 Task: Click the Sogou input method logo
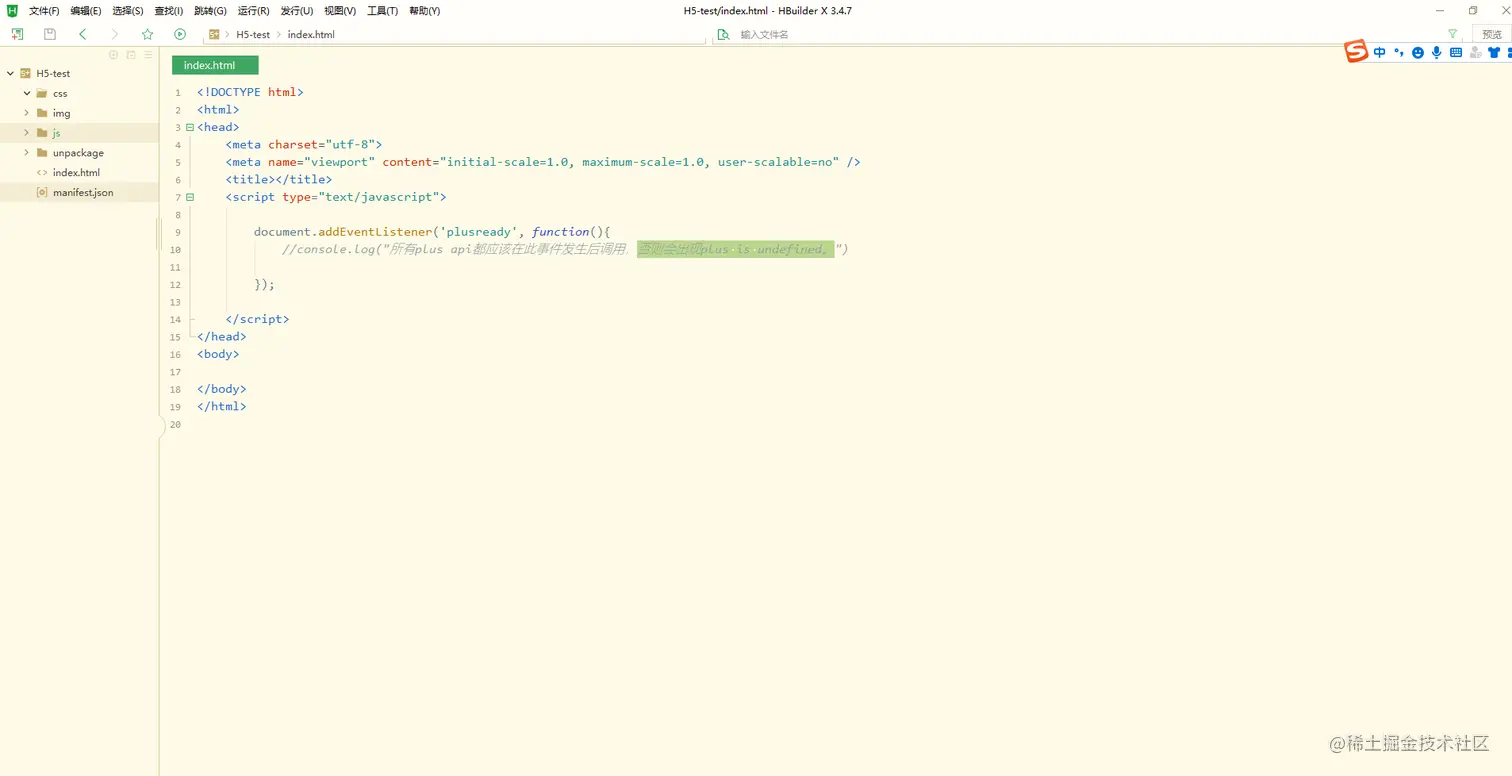(1356, 52)
